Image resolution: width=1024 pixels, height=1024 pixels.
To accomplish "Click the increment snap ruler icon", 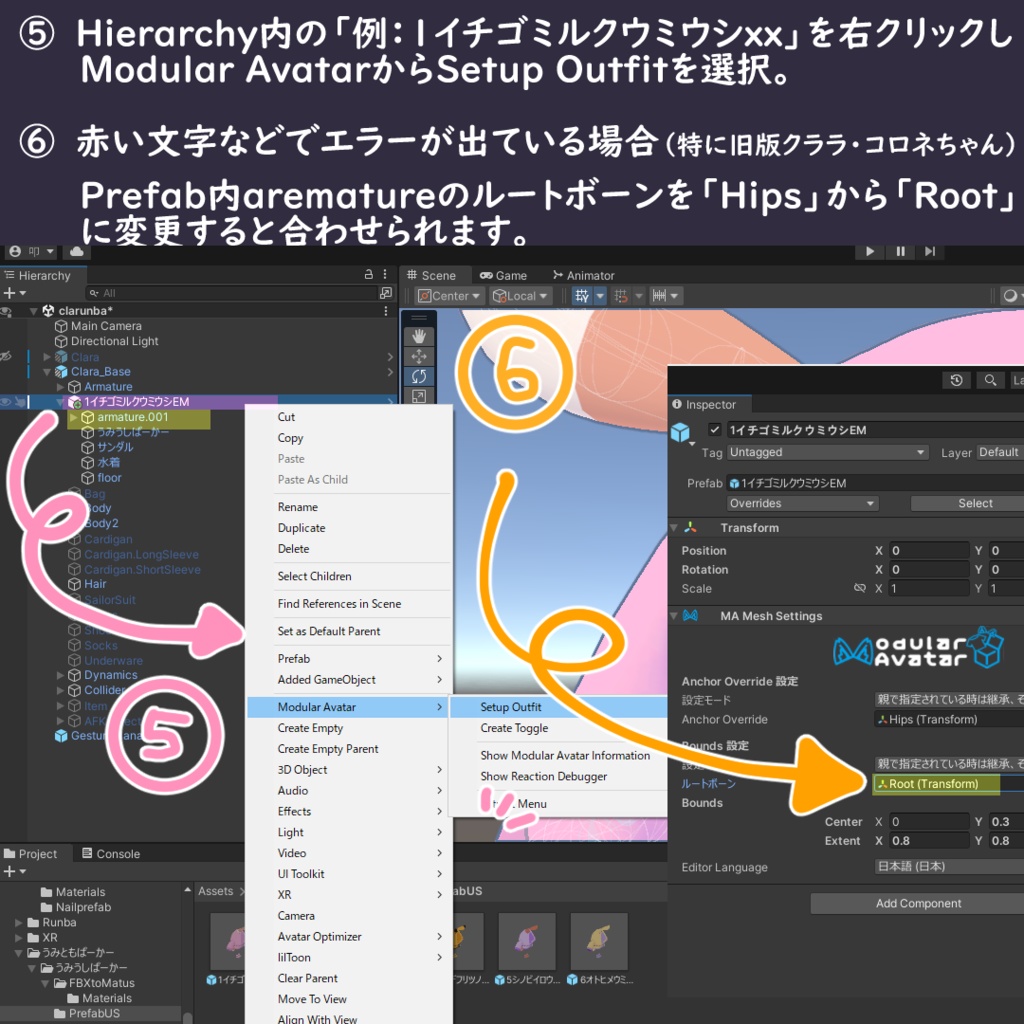I will (660, 296).
